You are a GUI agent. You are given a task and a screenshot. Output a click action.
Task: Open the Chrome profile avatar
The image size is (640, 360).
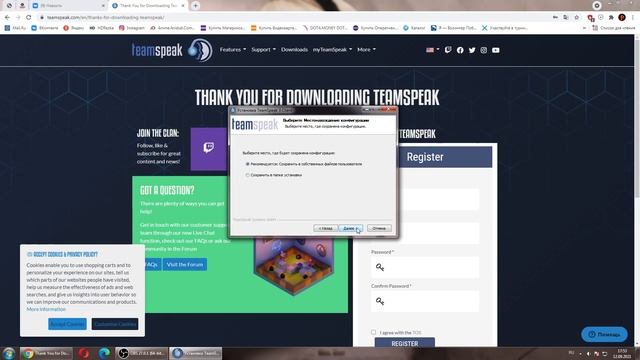coord(622,17)
